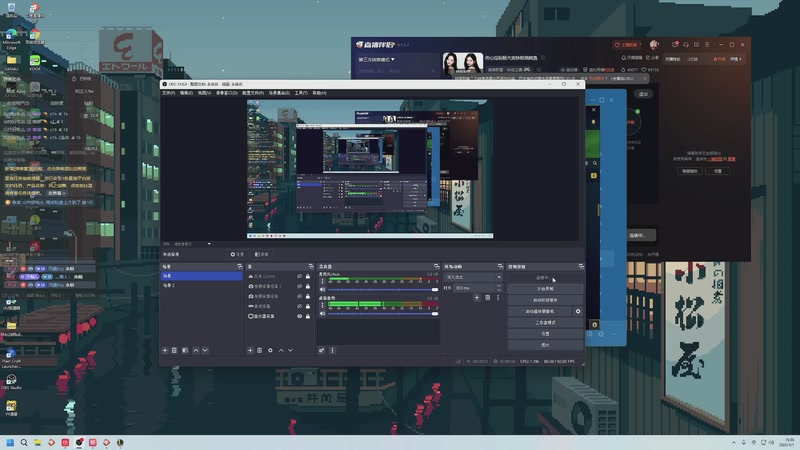Move the scene up with the up arrow
800x450 pixels.
[195, 351]
